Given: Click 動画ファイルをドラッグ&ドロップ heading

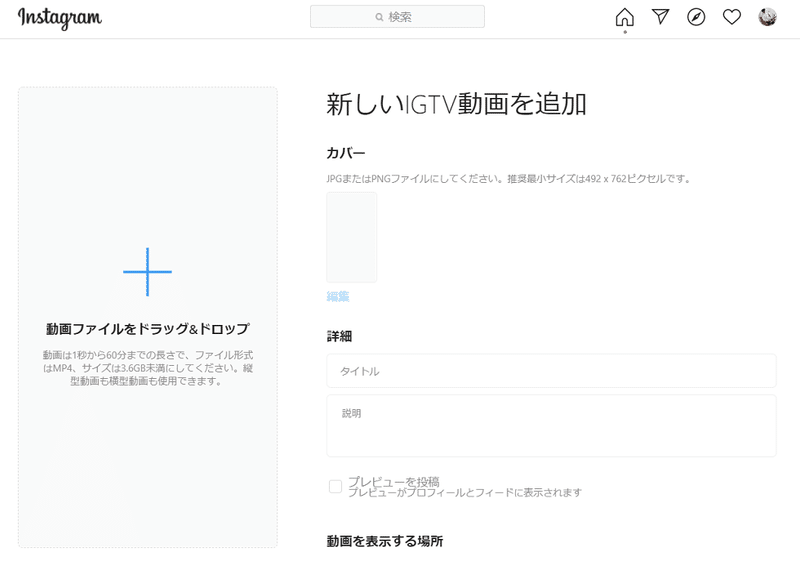Looking at the screenshot, I should point(148,329).
